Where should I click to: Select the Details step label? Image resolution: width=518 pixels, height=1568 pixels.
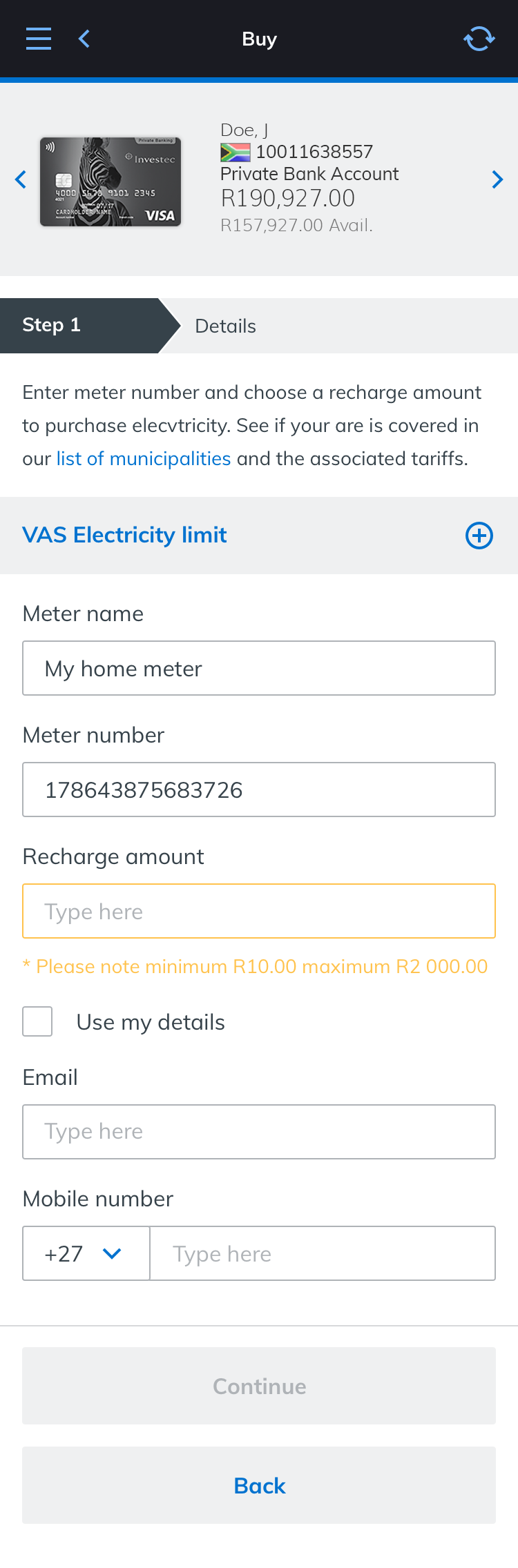[x=226, y=326]
